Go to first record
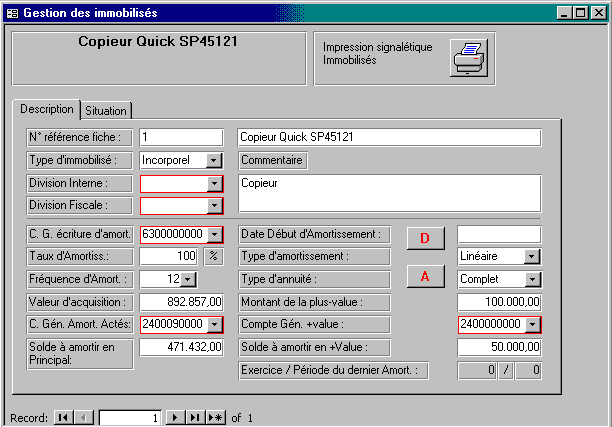 (x=63, y=418)
